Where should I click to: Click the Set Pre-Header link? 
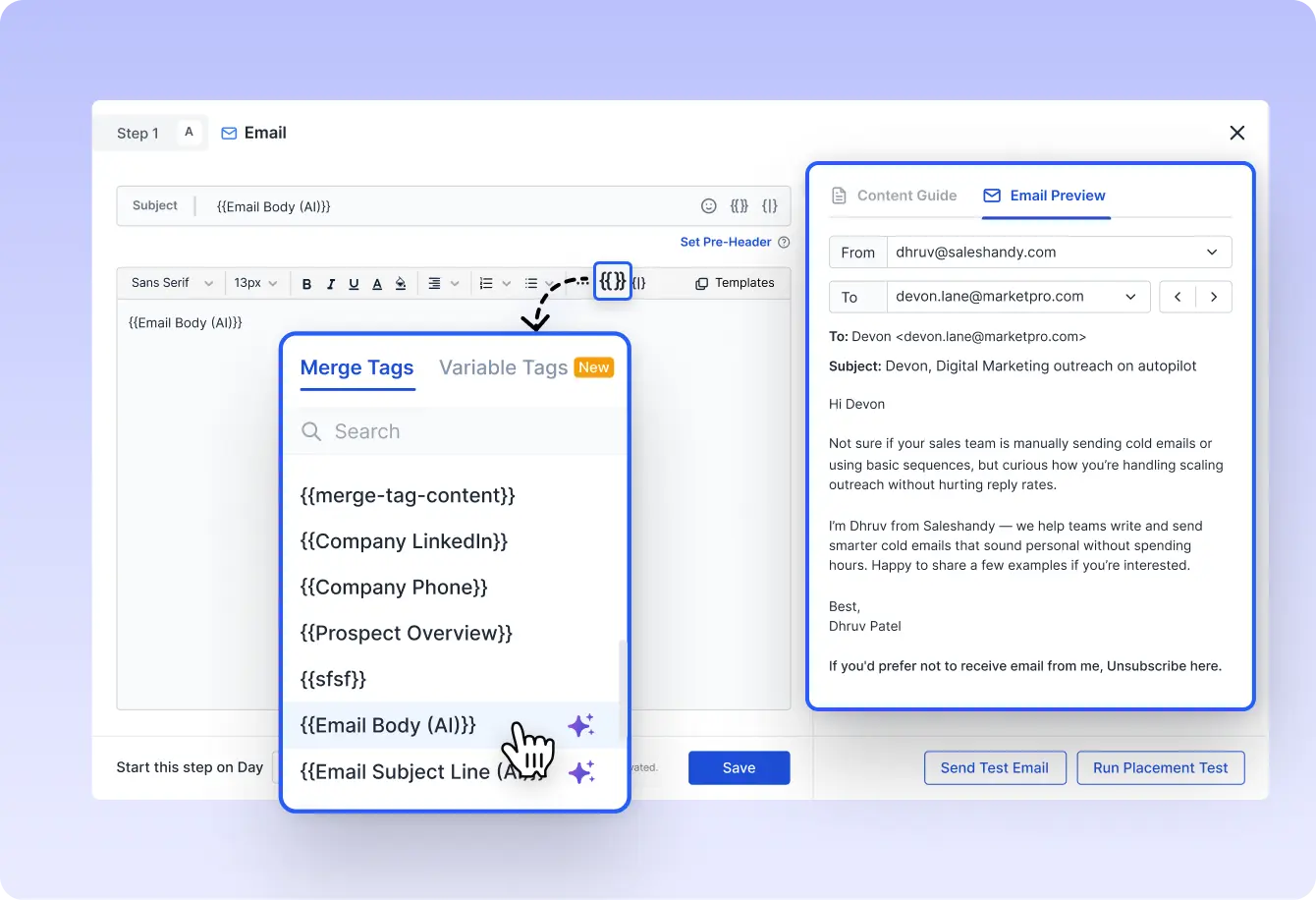pyautogui.click(x=725, y=243)
